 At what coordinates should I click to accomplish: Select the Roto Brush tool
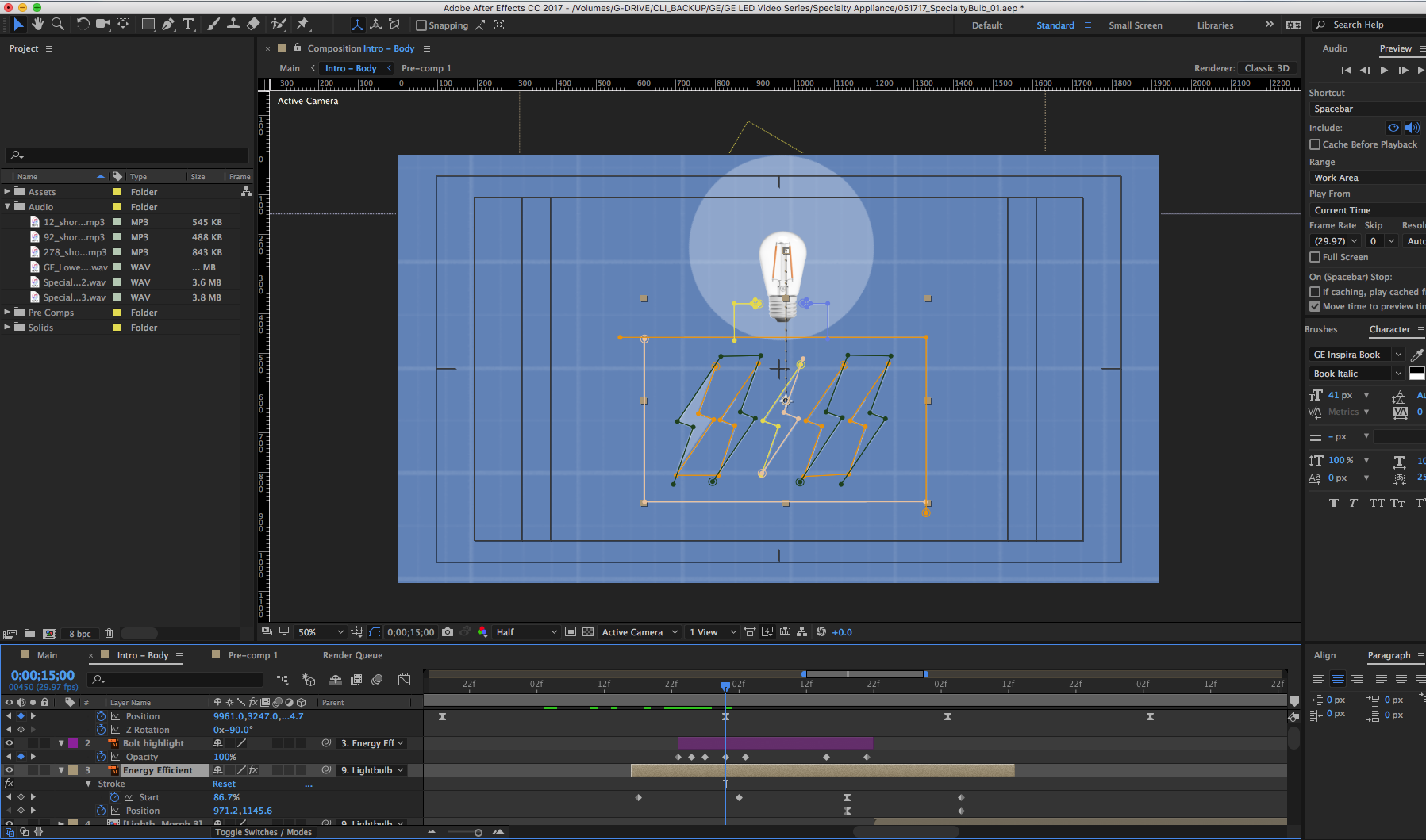click(x=279, y=25)
